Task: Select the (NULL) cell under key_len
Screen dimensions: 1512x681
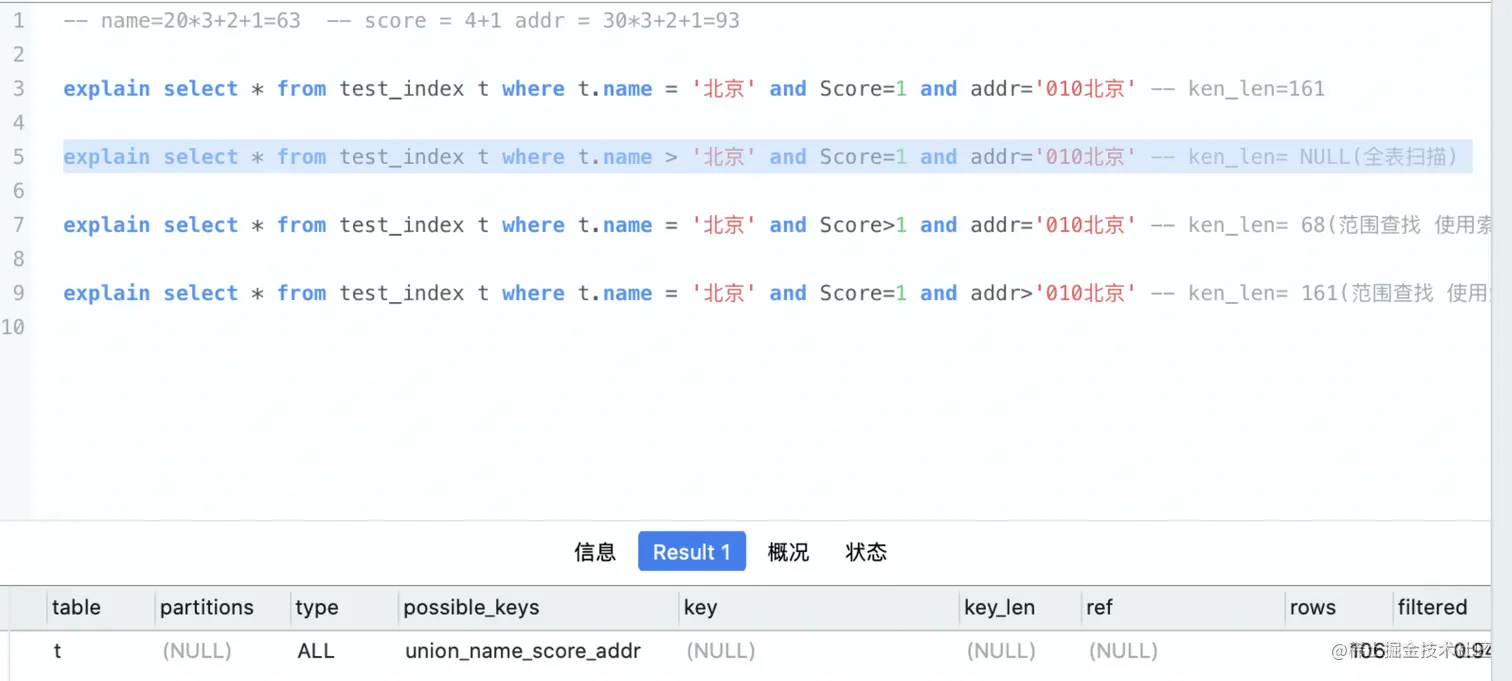Action: pos(1001,651)
